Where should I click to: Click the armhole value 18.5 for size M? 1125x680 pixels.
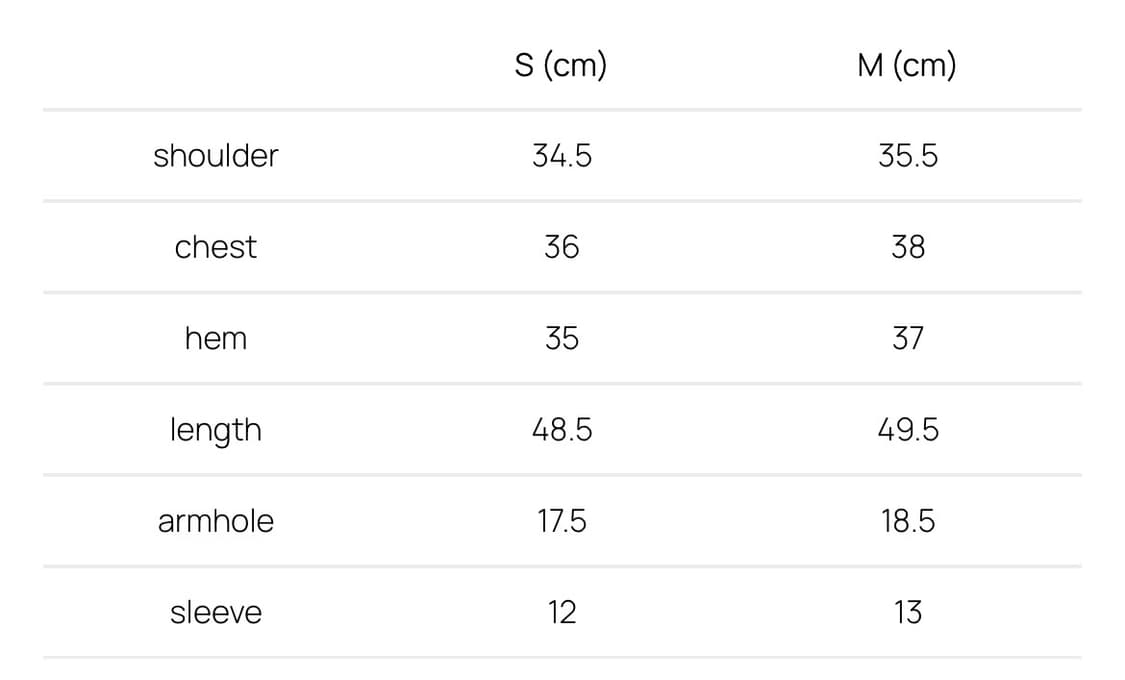click(x=908, y=522)
